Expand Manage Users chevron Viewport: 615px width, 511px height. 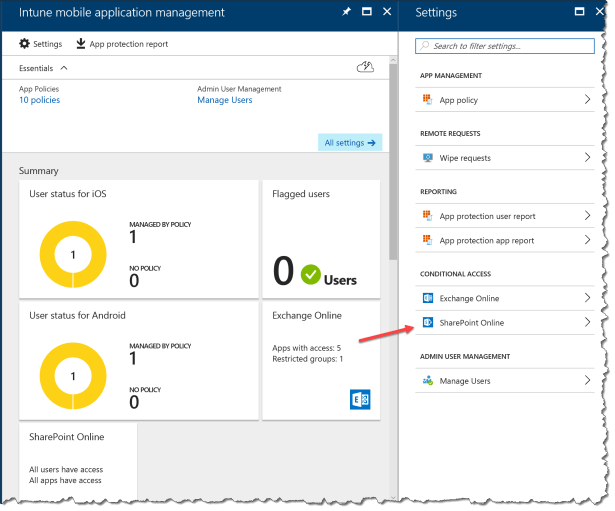(587, 380)
